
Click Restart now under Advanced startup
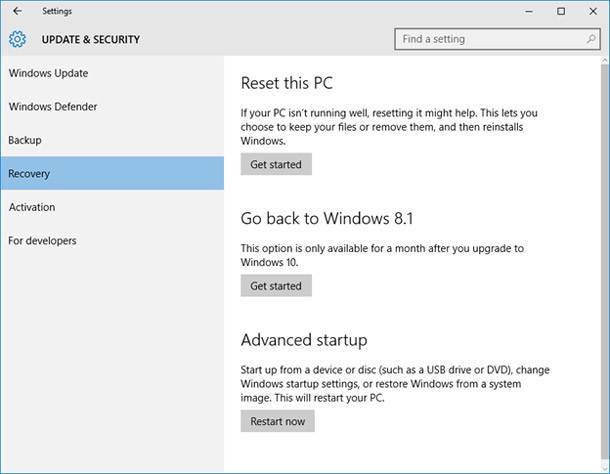tap(277, 421)
